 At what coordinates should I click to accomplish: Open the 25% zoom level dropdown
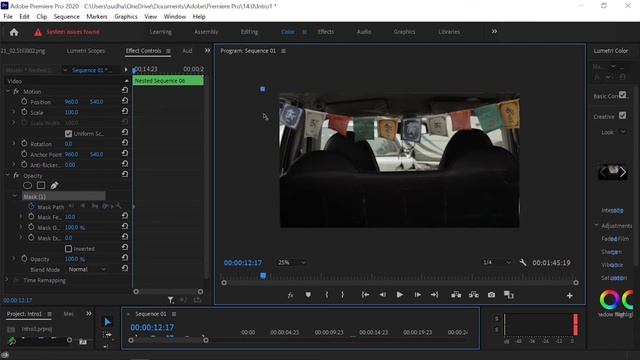click(291, 262)
